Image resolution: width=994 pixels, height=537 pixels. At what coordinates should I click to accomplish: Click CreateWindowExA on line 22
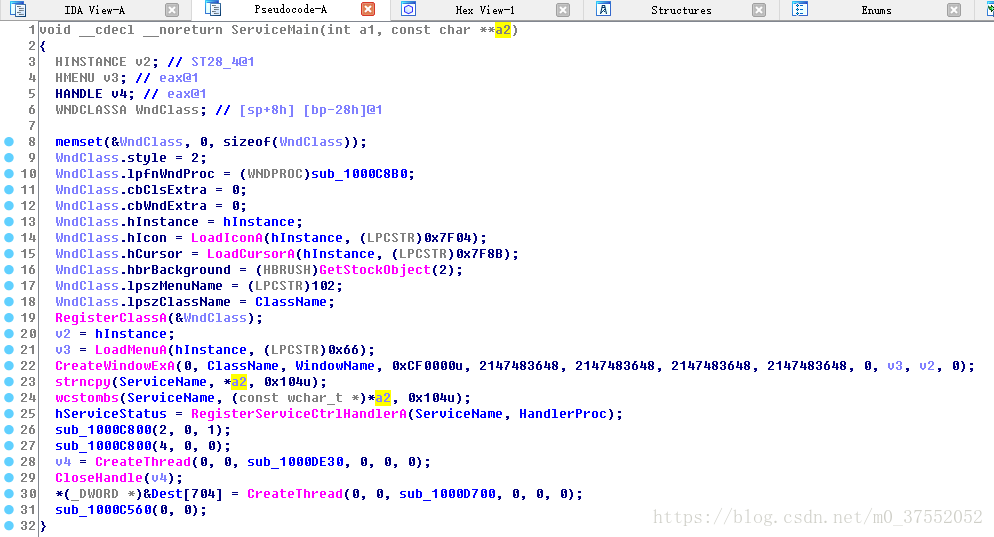pos(115,366)
